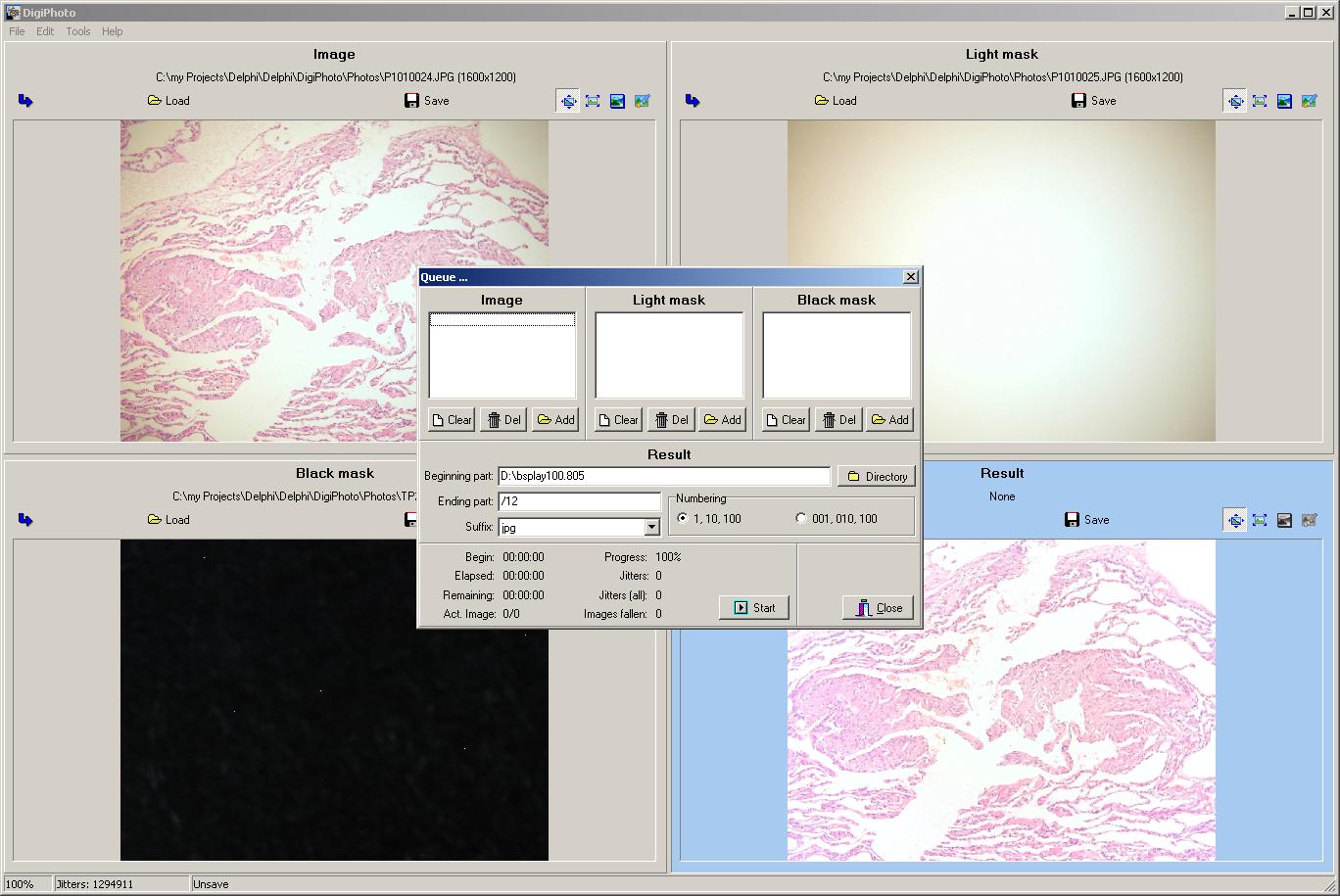
Task: Delete selected entry from Image queue
Action: [503, 420]
